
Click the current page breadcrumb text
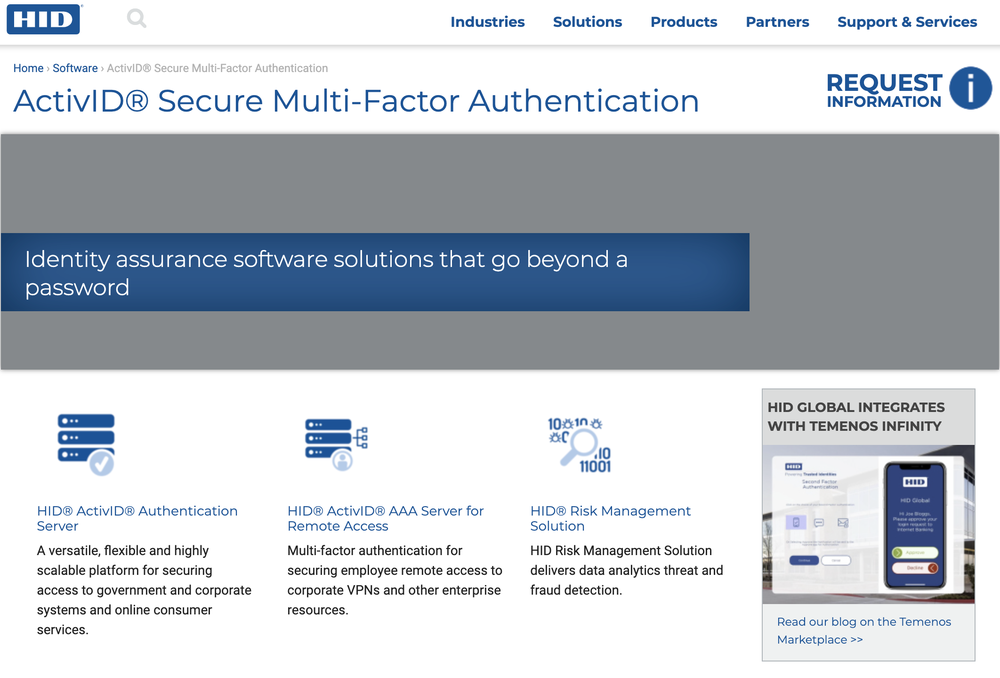[217, 68]
